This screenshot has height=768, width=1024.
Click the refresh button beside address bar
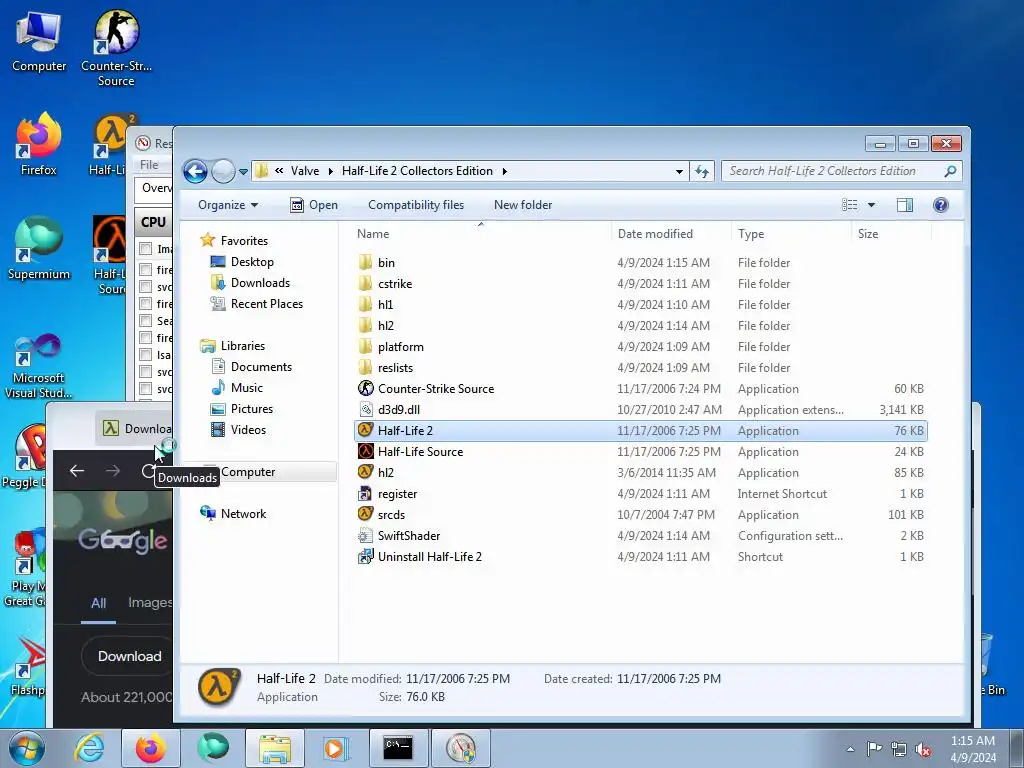pos(702,171)
